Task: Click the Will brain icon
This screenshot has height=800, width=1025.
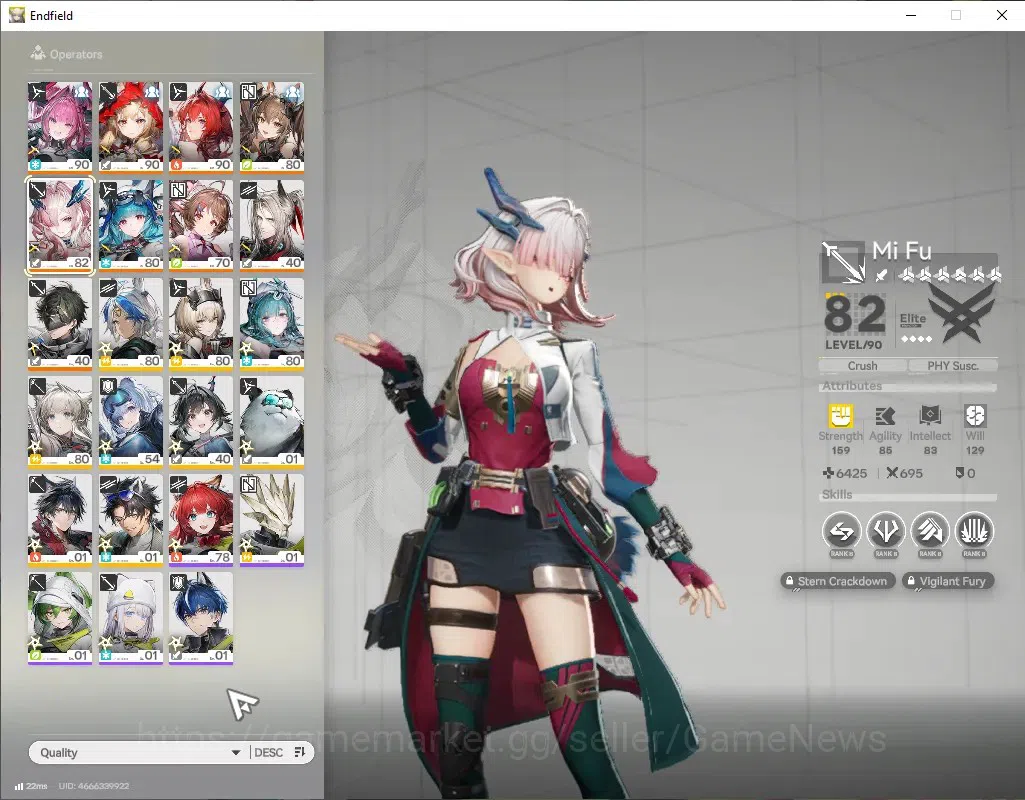Action: tap(975, 416)
